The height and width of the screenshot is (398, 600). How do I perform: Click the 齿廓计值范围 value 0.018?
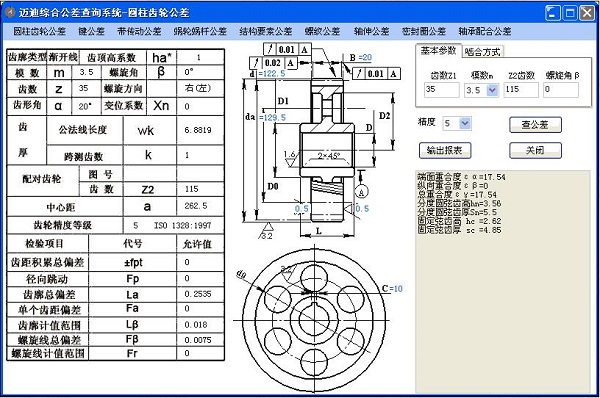(x=196, y=325)
